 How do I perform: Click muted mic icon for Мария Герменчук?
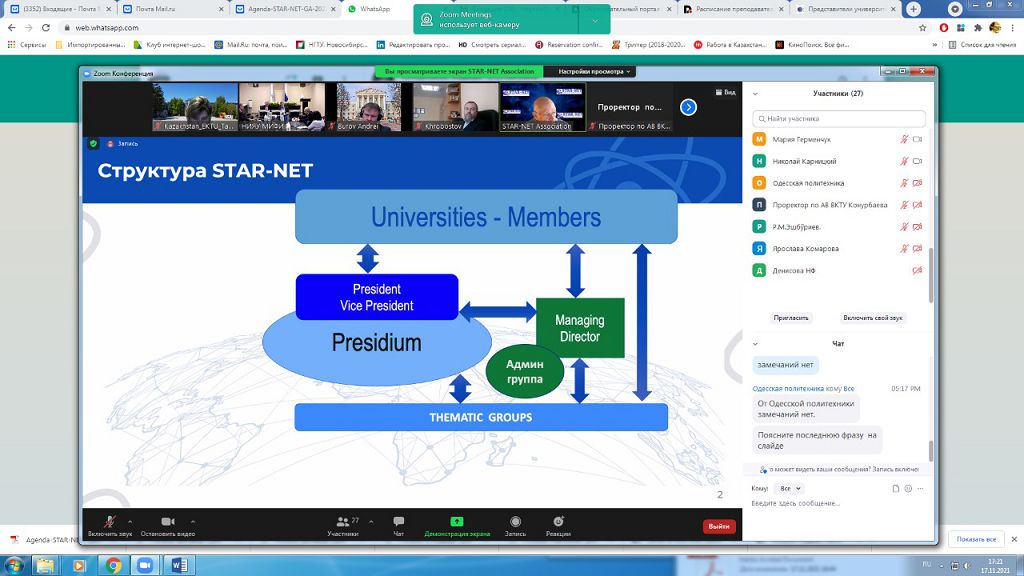(x=904, y=139)
